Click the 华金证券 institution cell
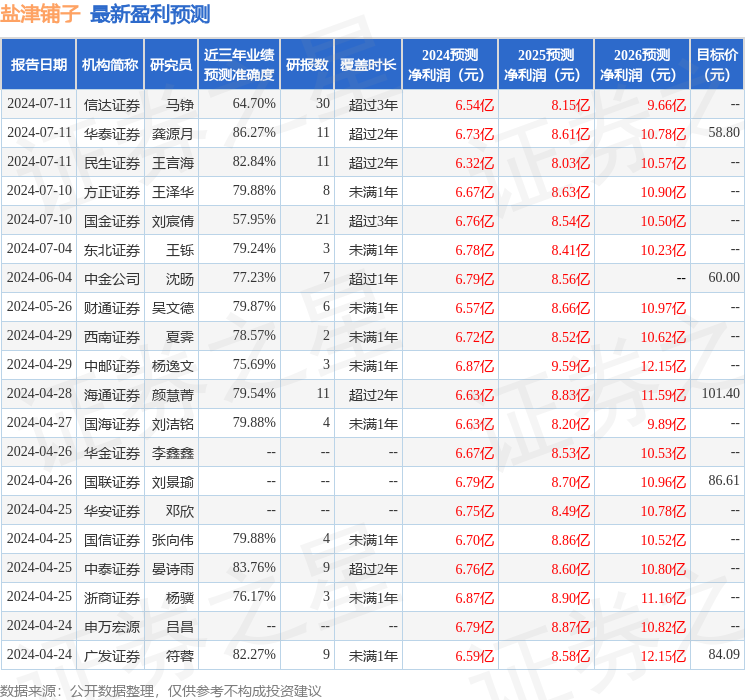The height and width of the screenshot is (700, 745). [x=112, y=452]
